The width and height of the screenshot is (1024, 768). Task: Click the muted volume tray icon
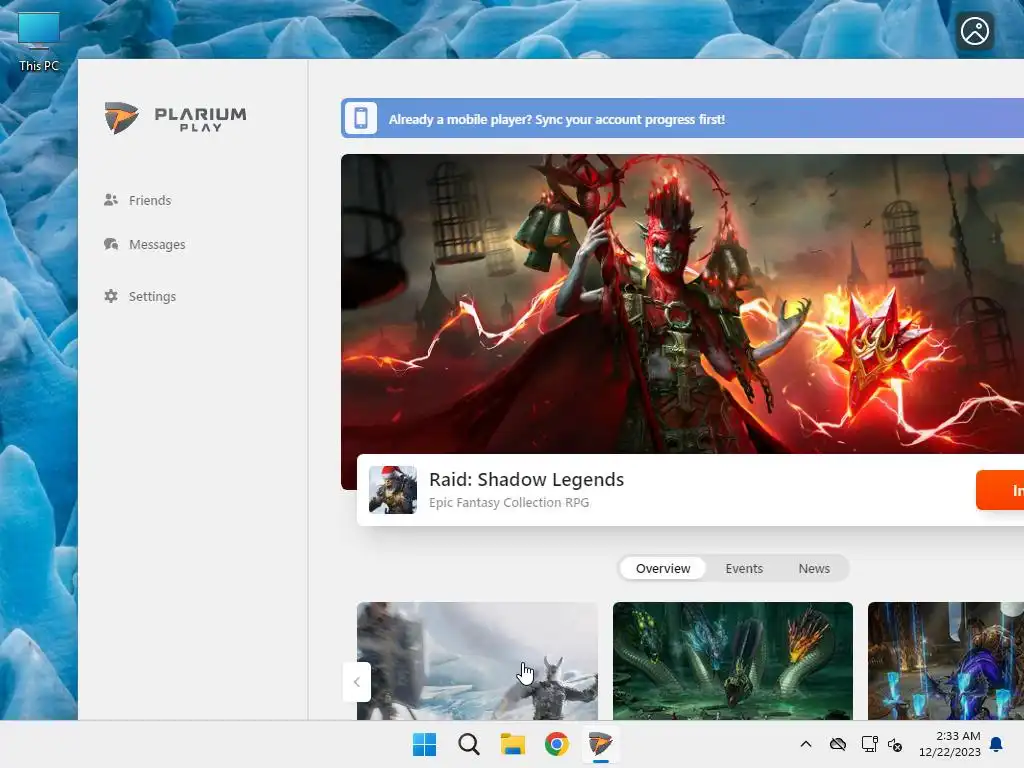895,744
